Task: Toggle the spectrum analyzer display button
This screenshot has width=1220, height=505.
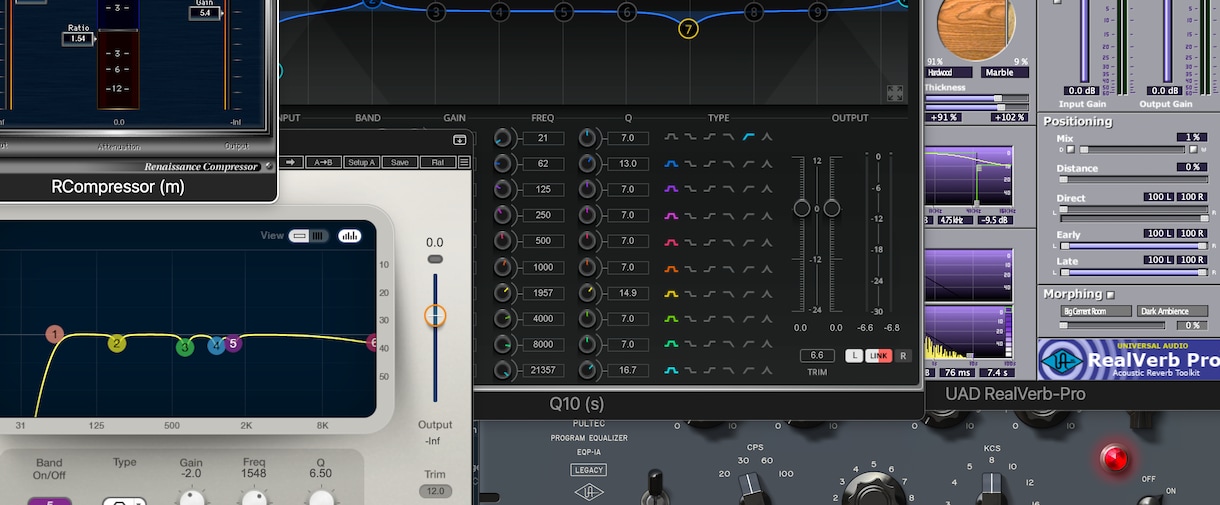Action: (x=350, y=236)
